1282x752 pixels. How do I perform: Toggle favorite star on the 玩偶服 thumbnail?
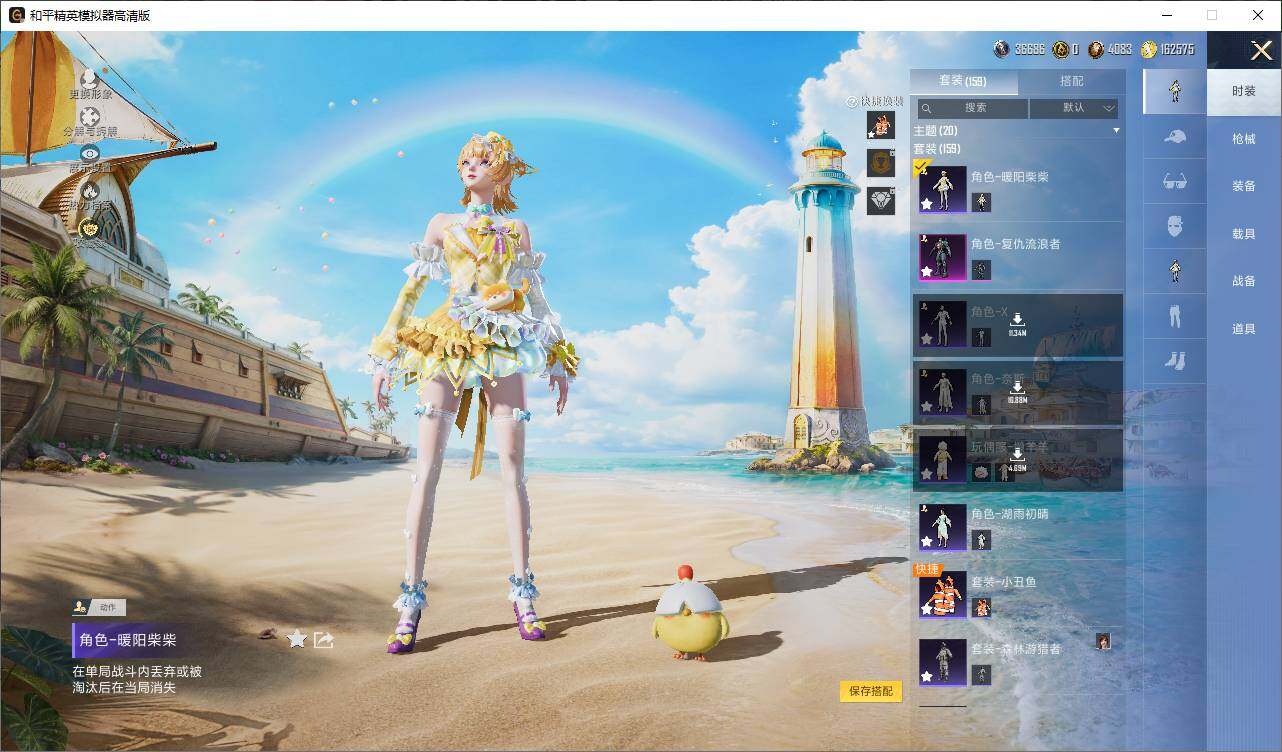click(x=927, y=474)
